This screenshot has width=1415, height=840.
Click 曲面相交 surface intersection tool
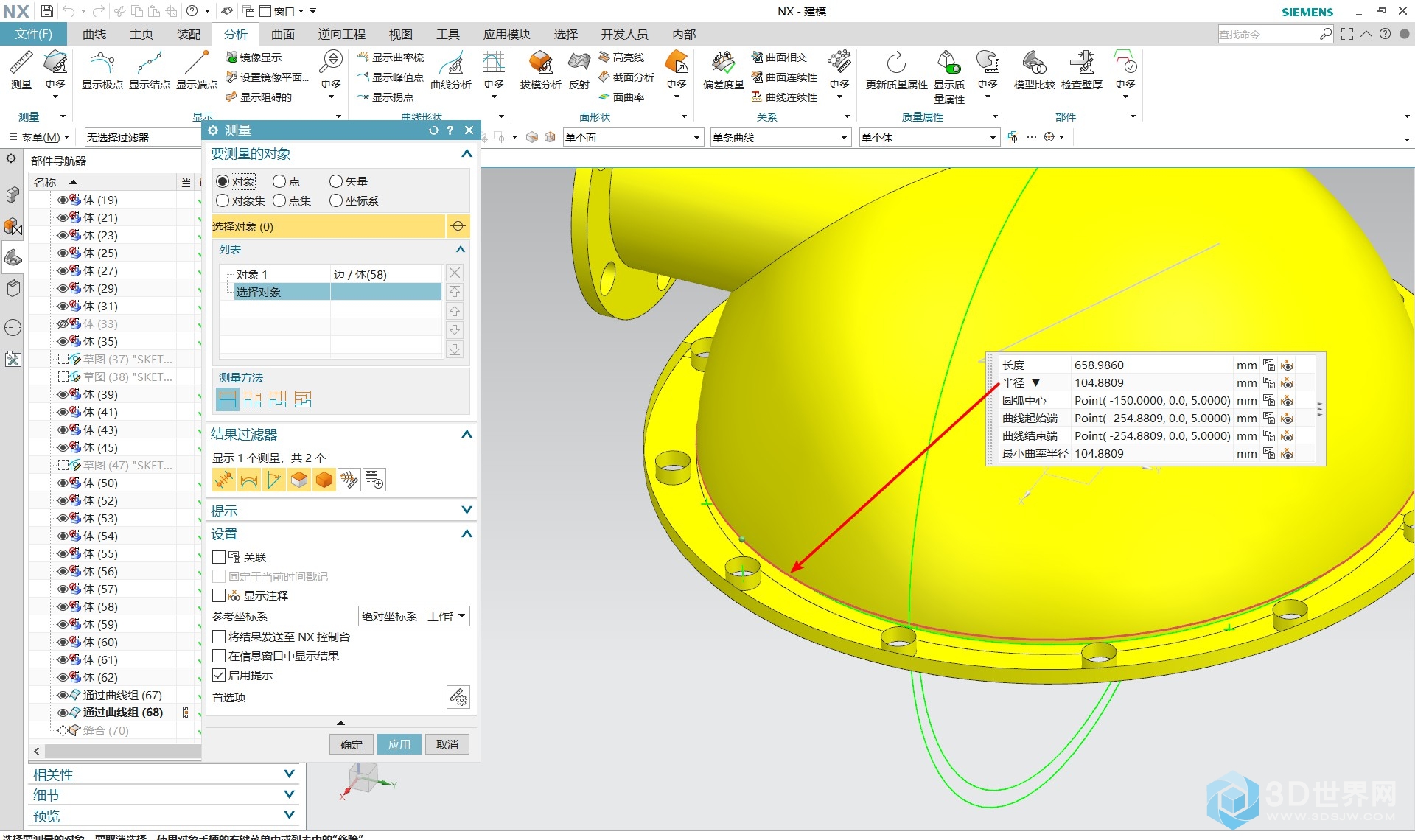click(780, 57)
